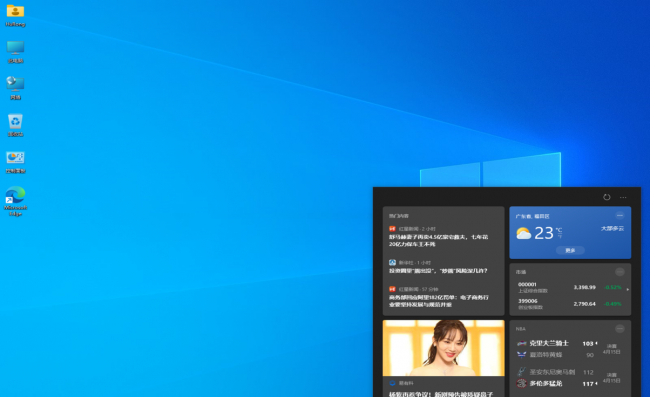Click the source icon under the photo
650x397 pixels.
[x=392, y=383]
